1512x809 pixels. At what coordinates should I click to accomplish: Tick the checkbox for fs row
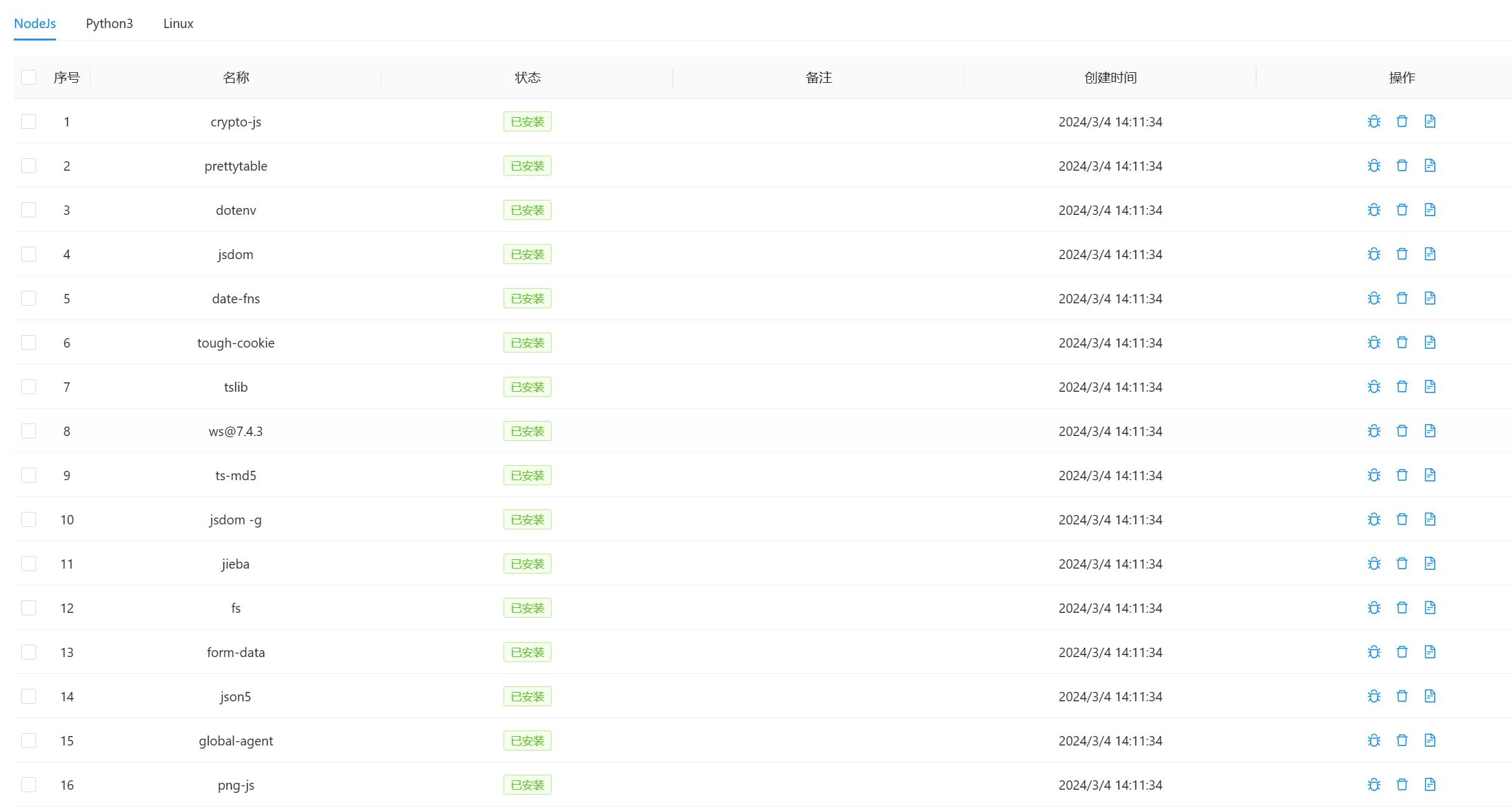tap(29, 608)
